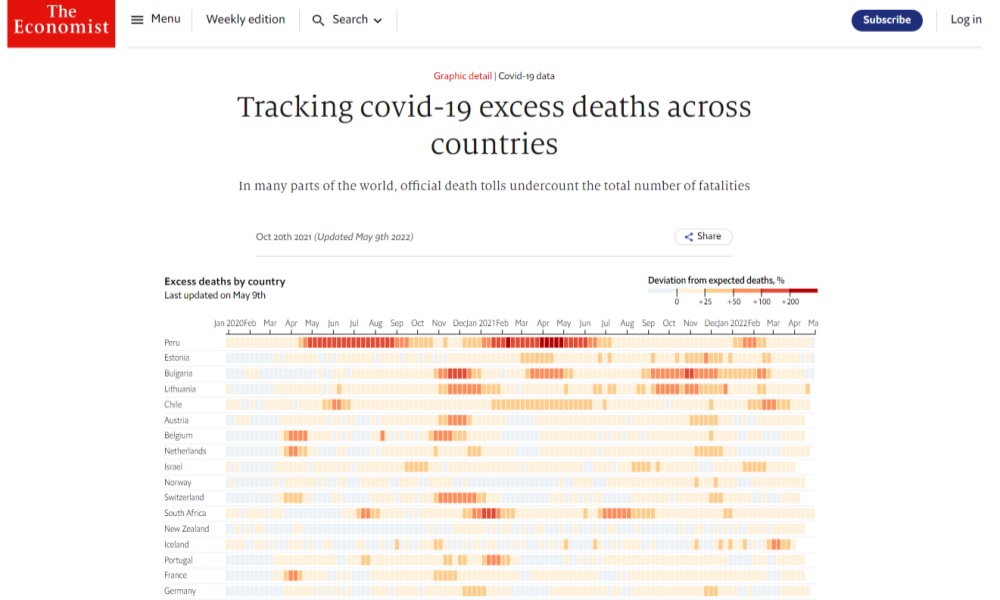Click the Search magnifying glass icon
The width and height of the screenshot is (1000, 600).
[x=318, y=20]
